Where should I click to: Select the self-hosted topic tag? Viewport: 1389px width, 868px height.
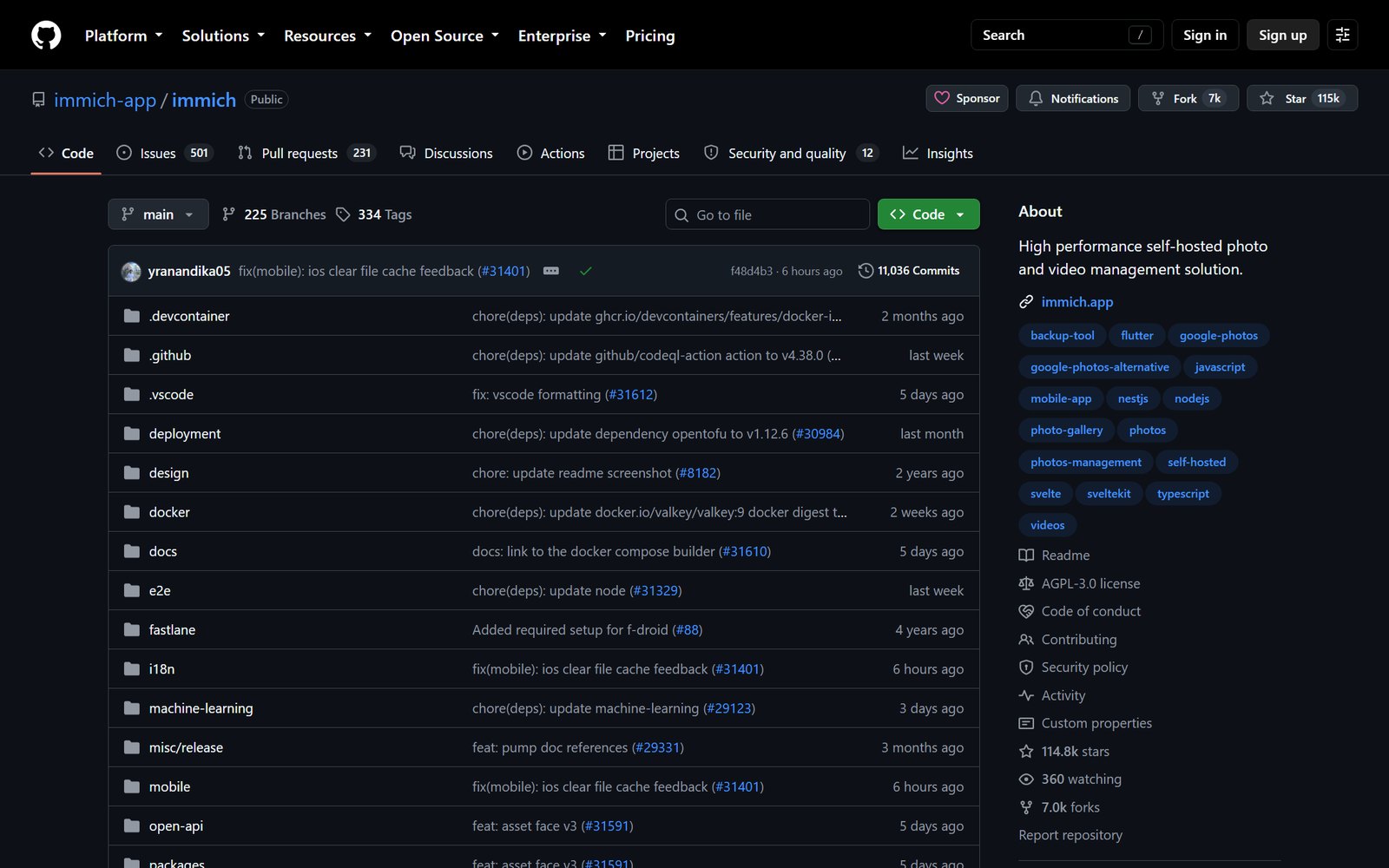(x=1197, y=462)
